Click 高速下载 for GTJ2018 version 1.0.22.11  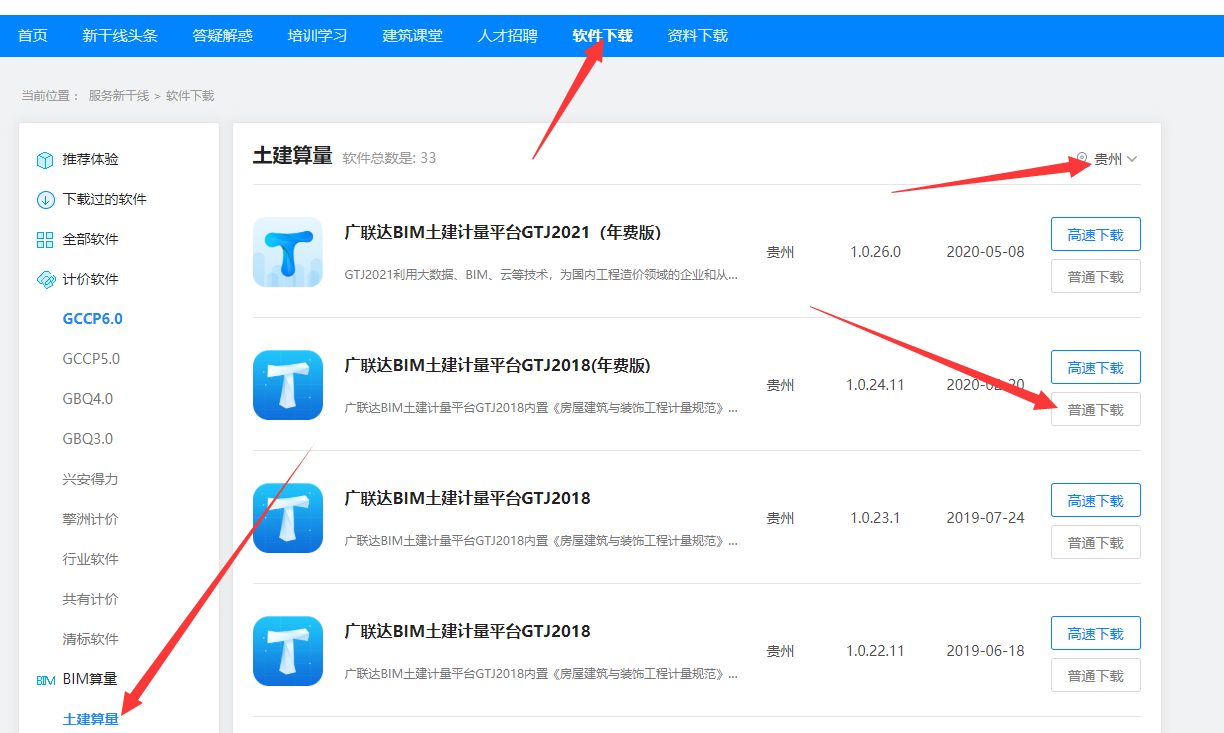pos(1096,634)
